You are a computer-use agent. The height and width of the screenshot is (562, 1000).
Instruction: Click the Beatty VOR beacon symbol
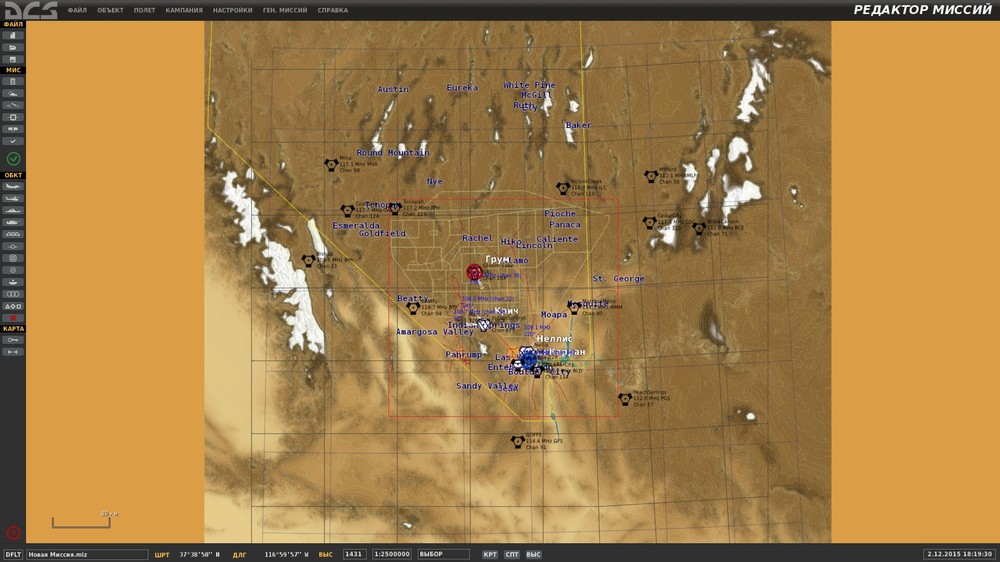pos(413,308)
